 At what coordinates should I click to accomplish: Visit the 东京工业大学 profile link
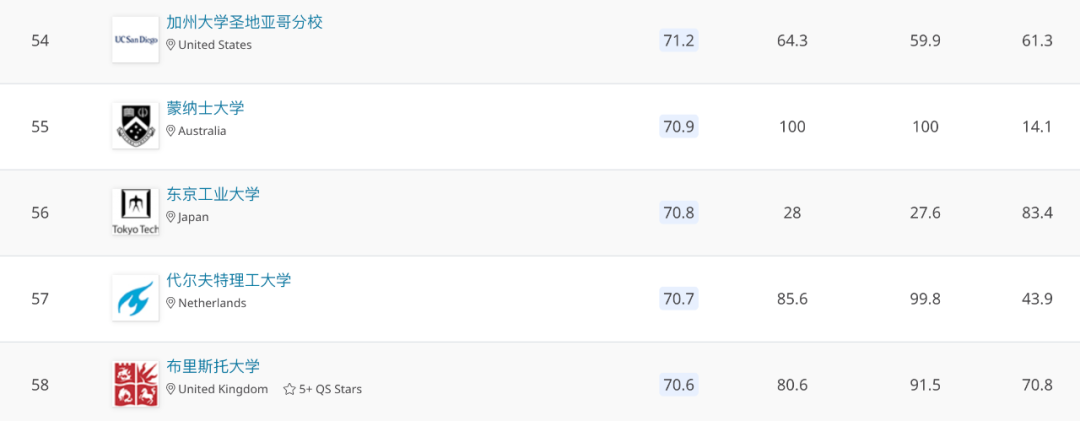tap(213, 194)
